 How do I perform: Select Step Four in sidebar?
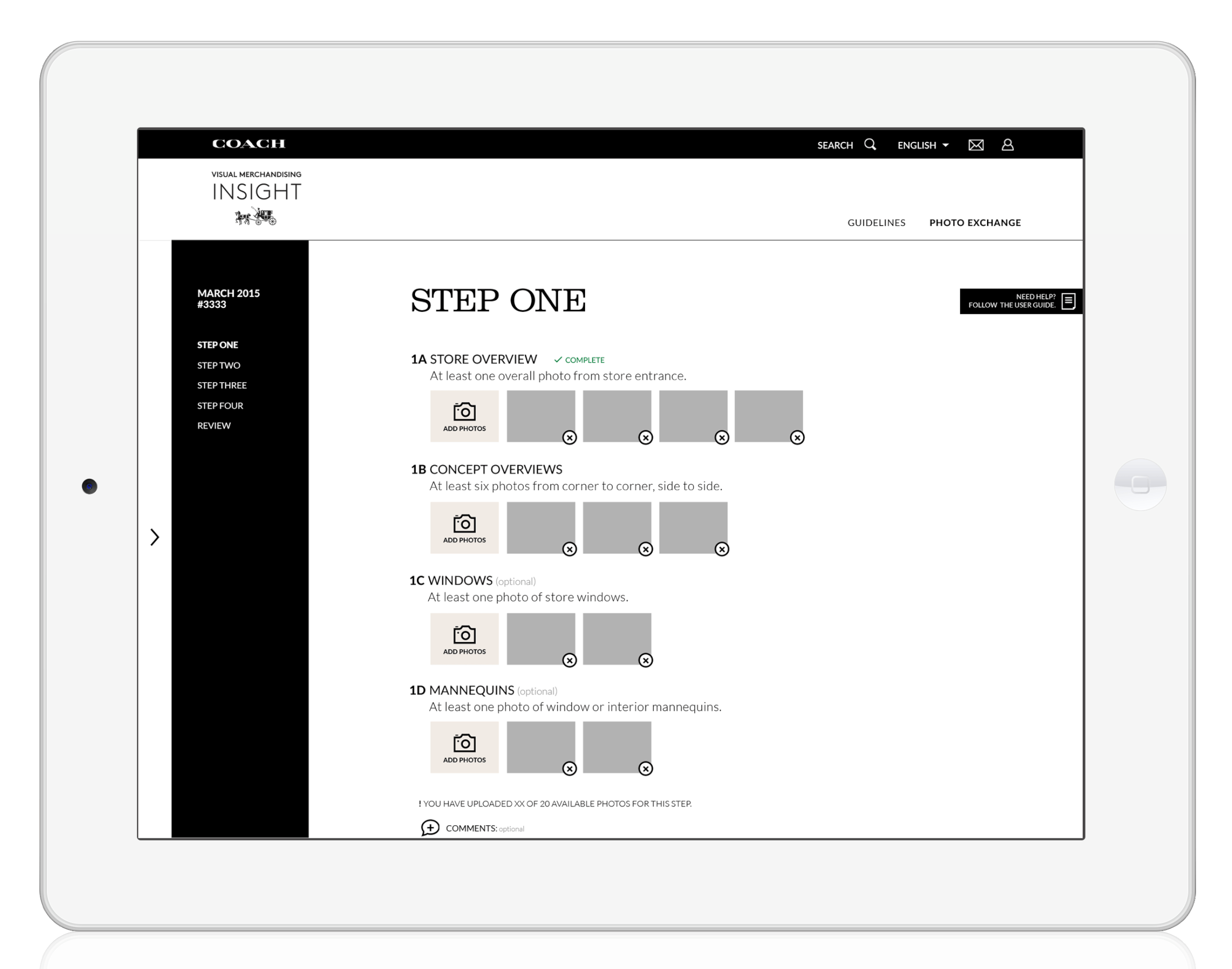coord(220,405)
